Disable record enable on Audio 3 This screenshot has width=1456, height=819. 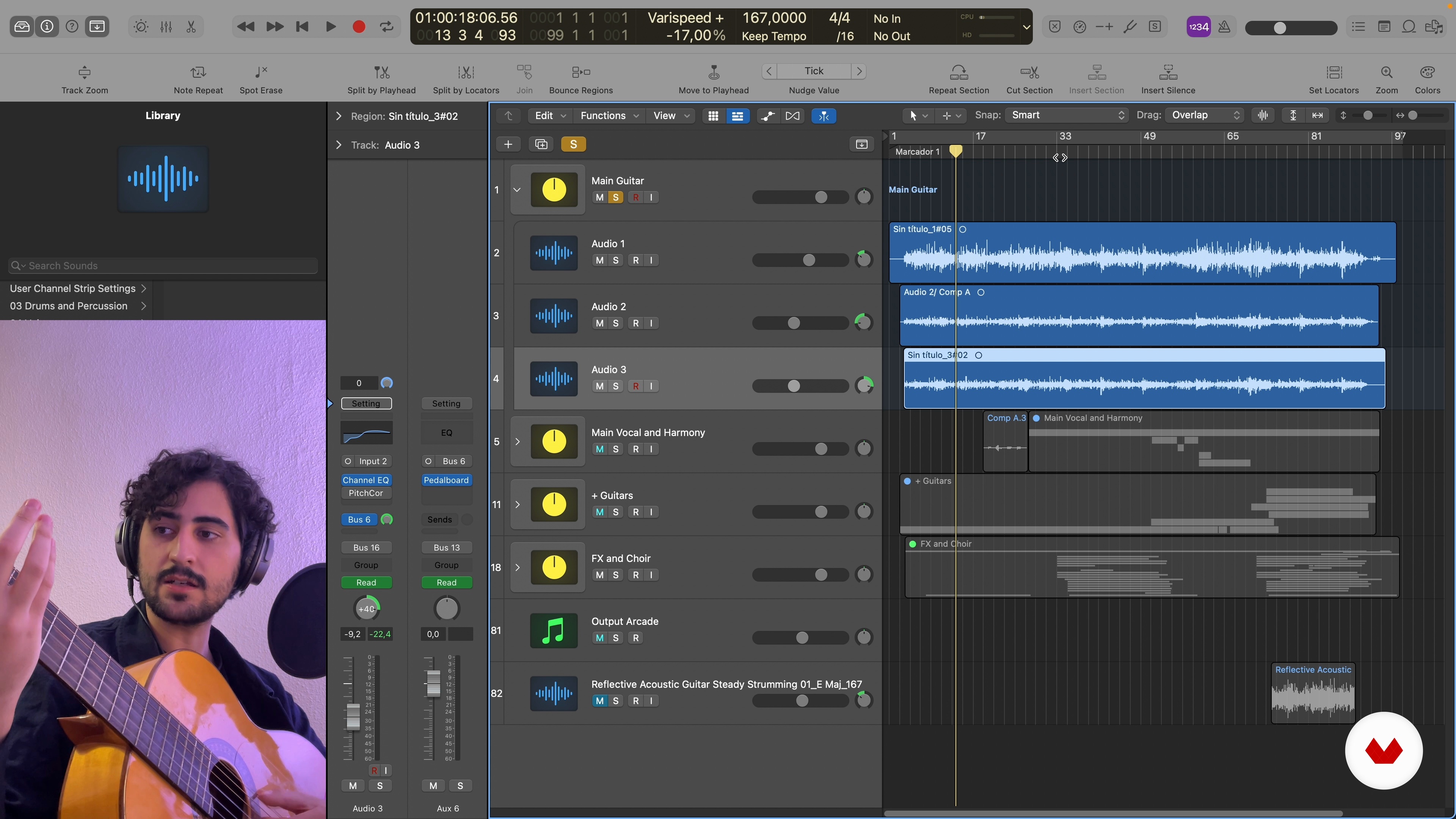636,386
